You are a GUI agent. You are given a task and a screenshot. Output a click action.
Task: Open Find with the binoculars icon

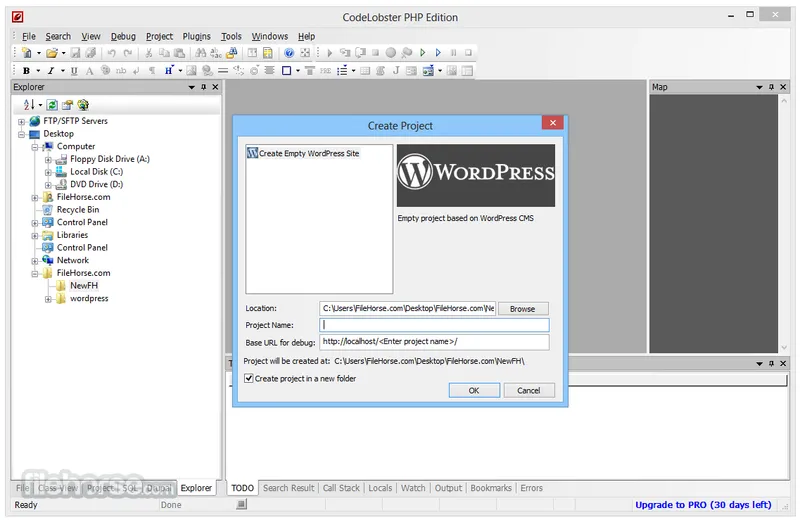tap(201, 53)
